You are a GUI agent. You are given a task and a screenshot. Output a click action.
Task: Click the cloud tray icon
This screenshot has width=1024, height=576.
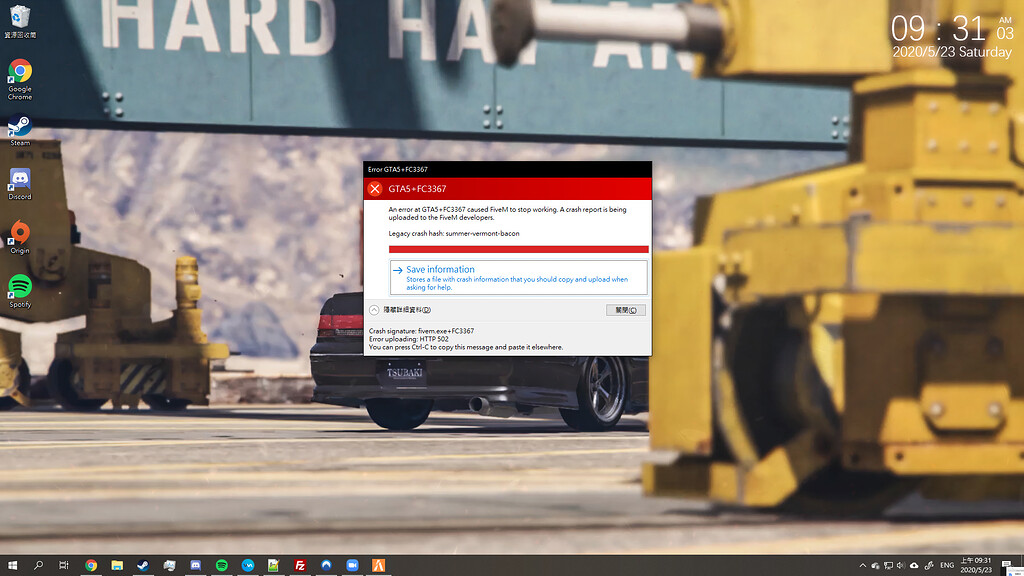914,566
